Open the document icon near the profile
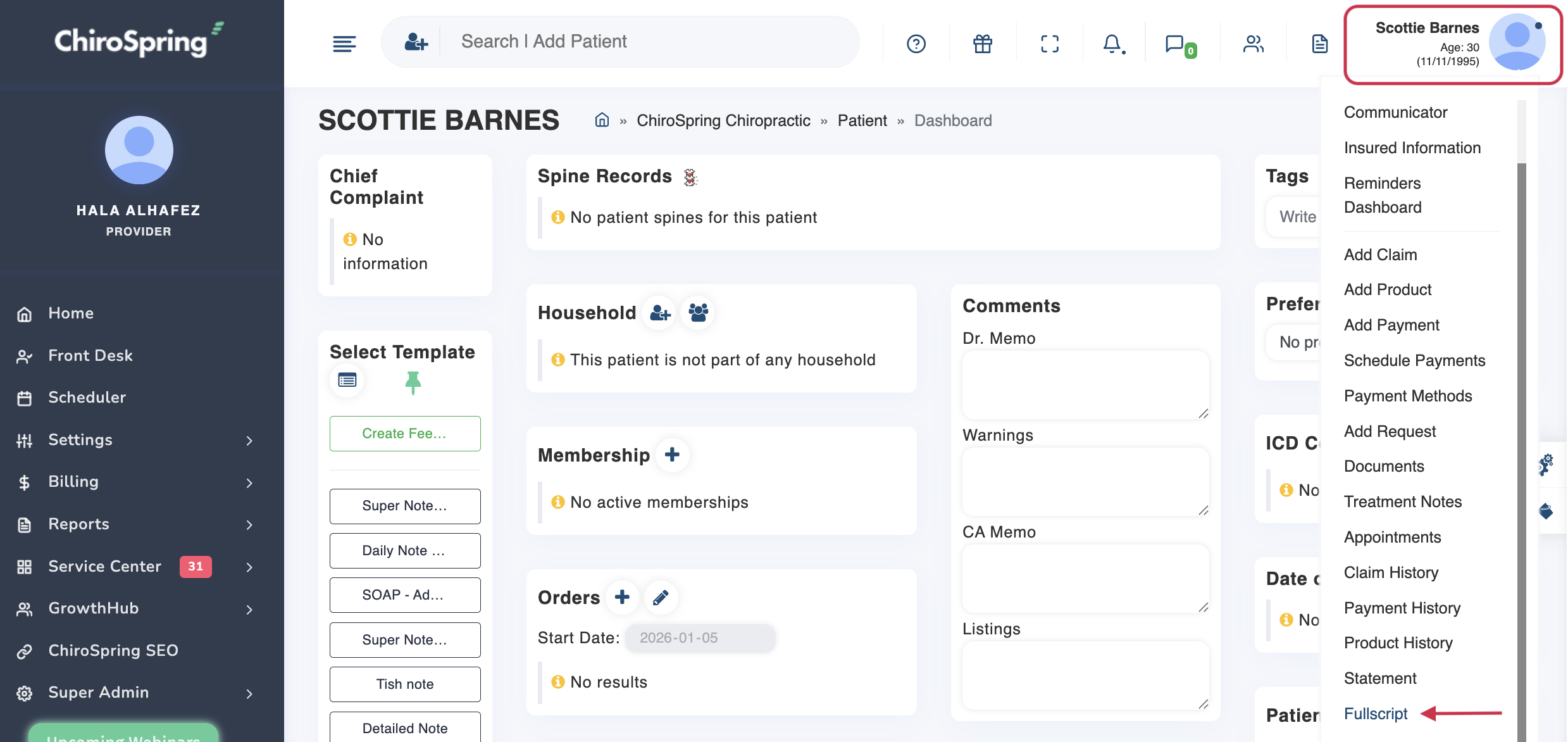This screenshot has height=742, width=1568. (1319, 42)
